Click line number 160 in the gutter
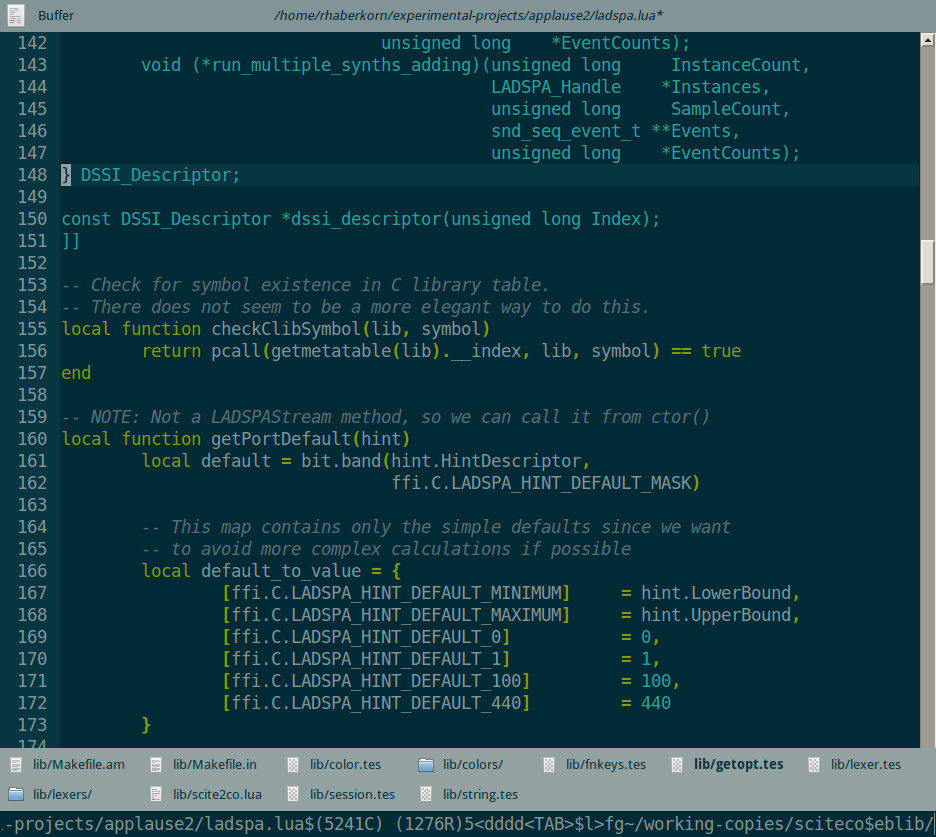This screenshot has height=837, width=936. click(32, 439)
